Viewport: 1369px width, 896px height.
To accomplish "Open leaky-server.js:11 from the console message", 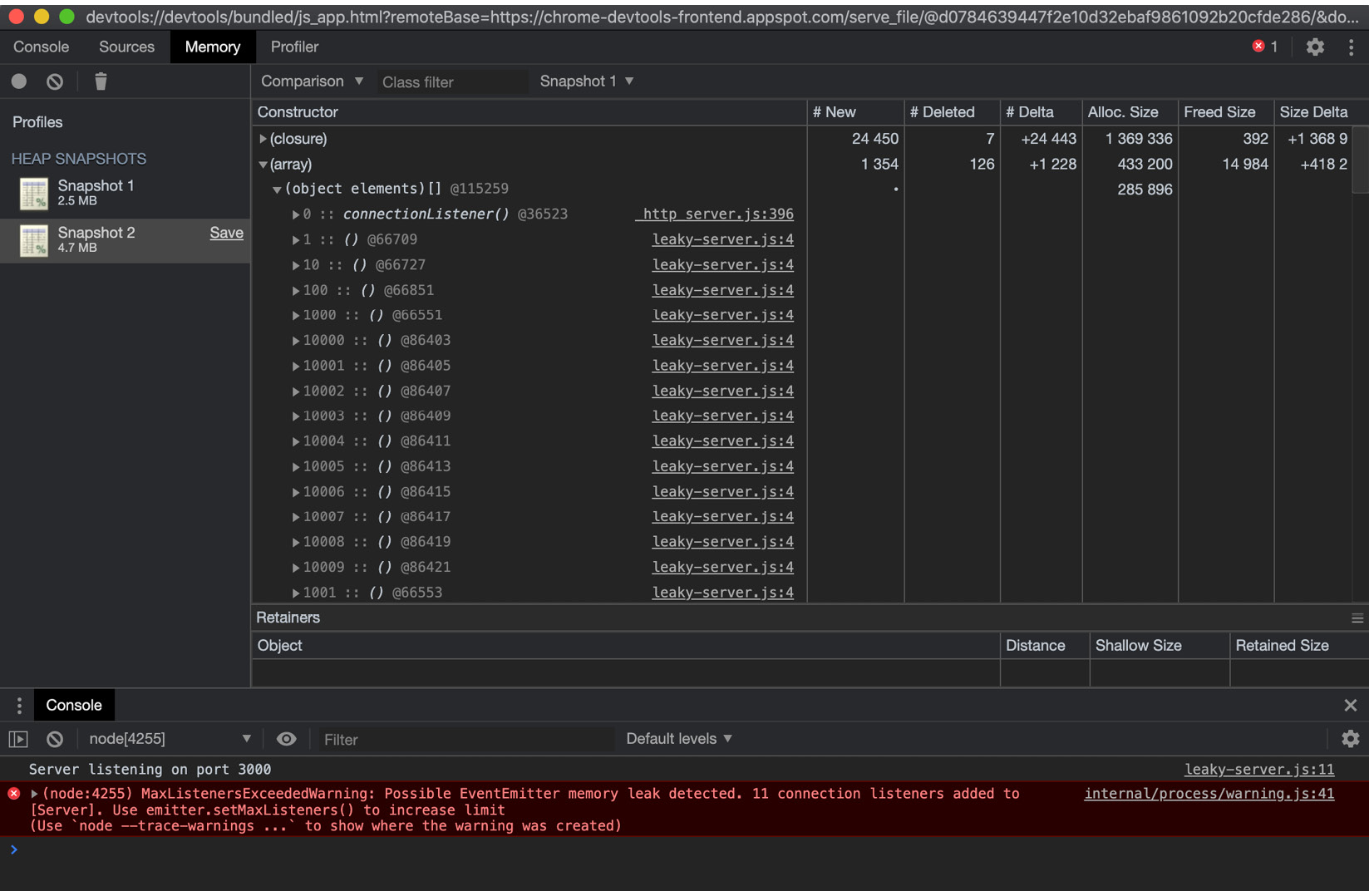I will pyautogui.click(x=1258, y=769).
